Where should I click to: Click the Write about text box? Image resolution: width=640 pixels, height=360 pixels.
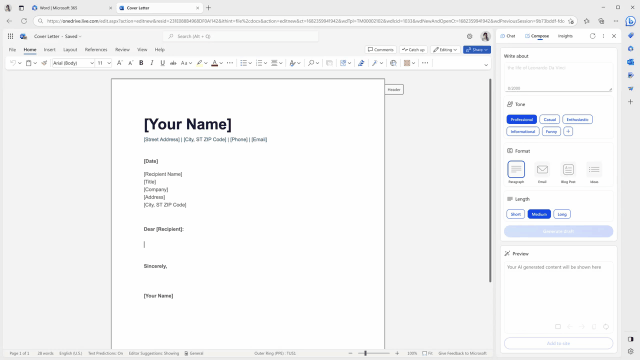[558, 77]
